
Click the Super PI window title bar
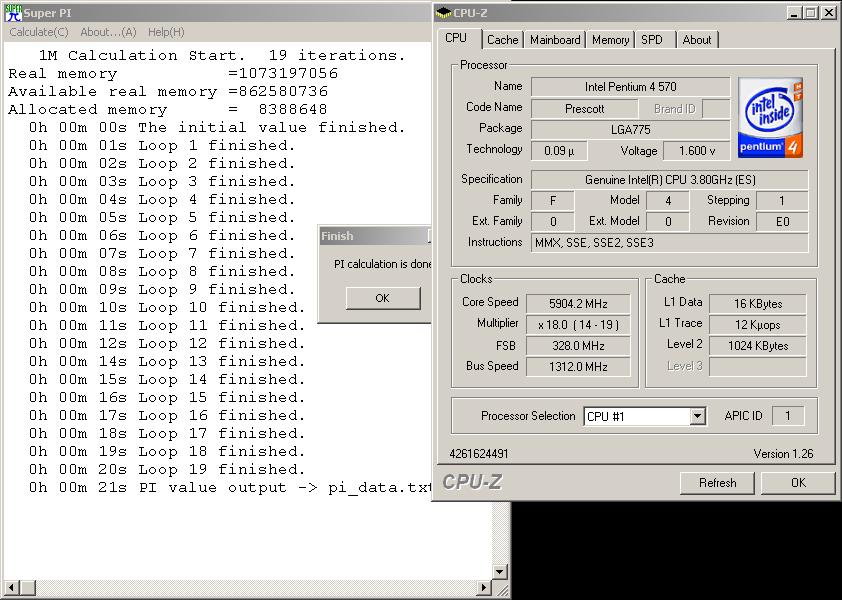pos(217,13)
